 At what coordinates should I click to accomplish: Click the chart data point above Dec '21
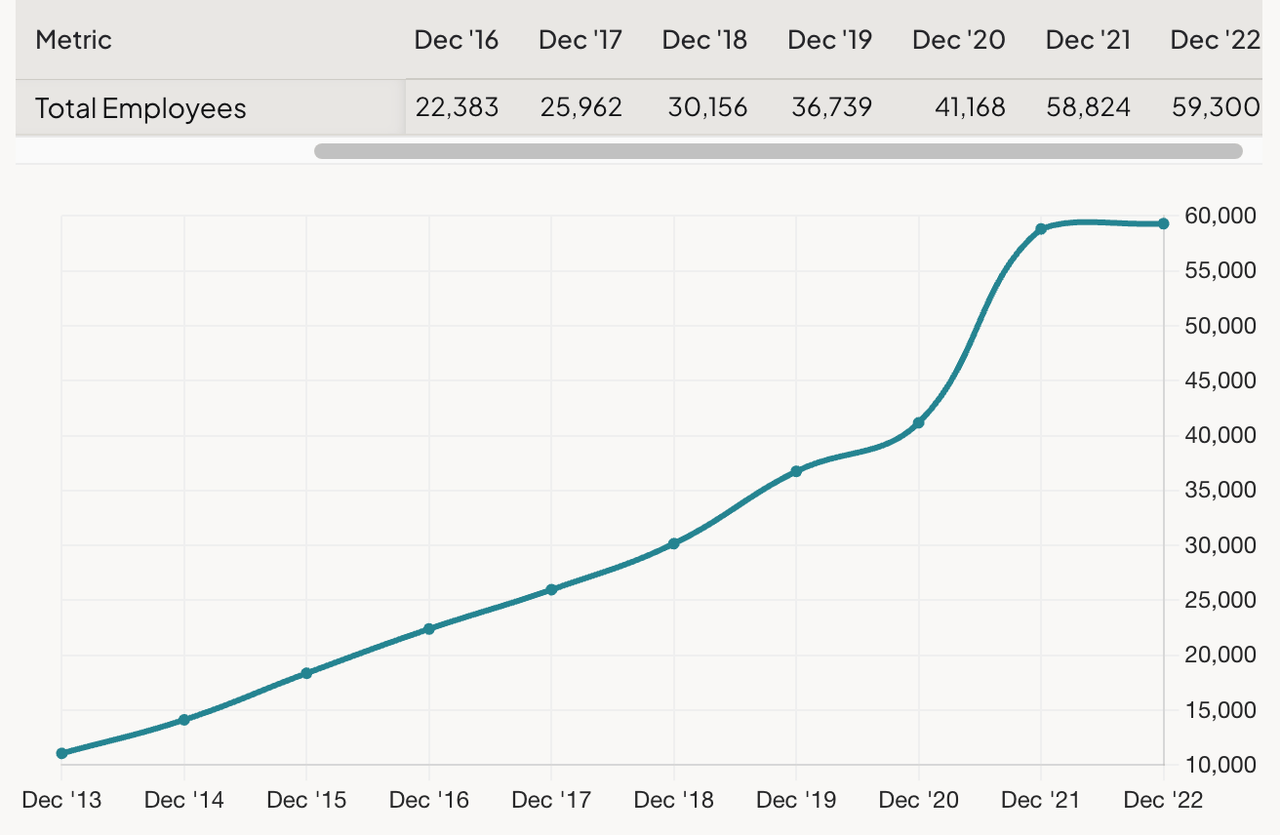click(1041, 229)
